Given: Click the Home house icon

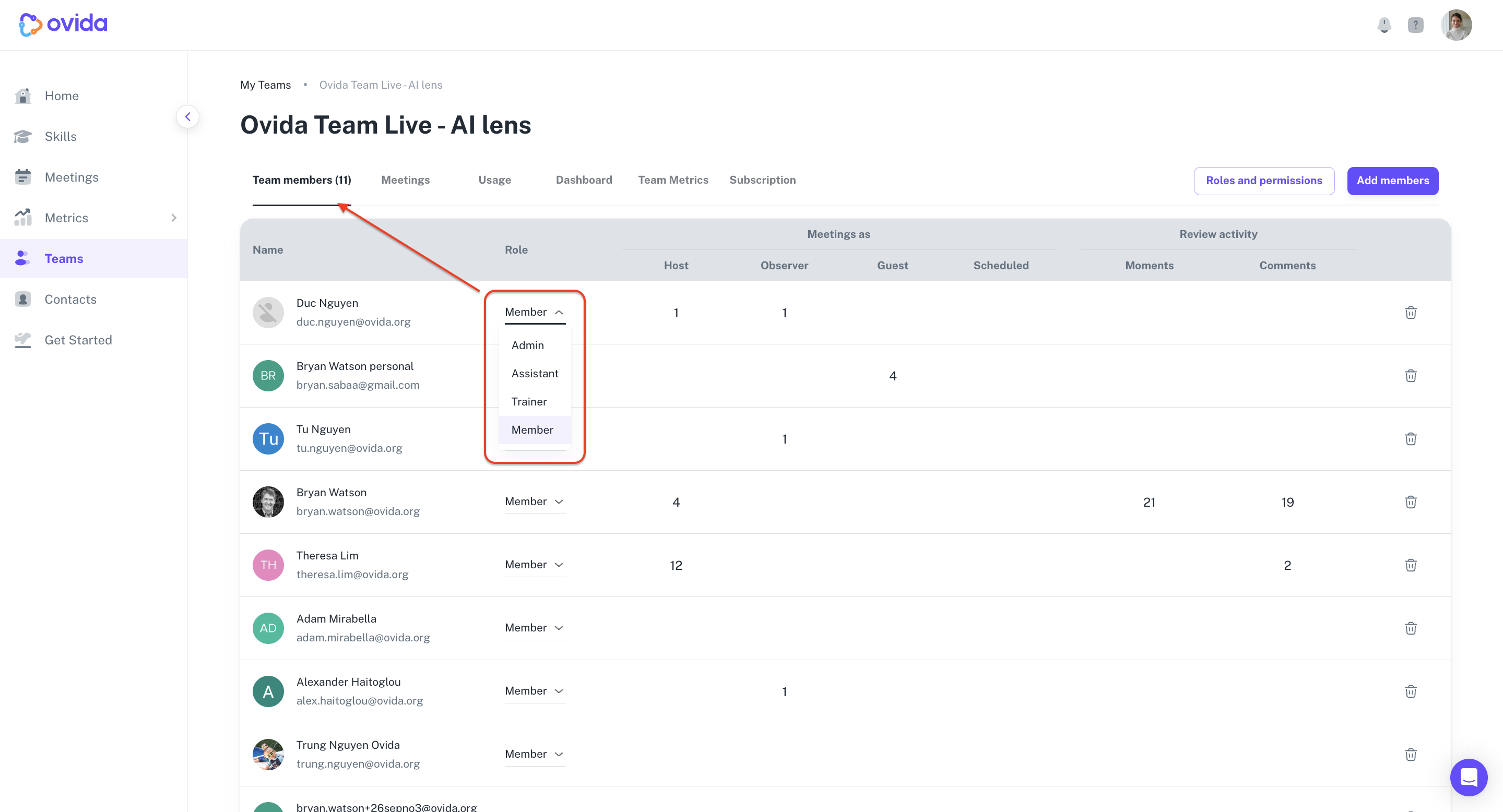Looking at the screenshot, I should coord(23,95).
